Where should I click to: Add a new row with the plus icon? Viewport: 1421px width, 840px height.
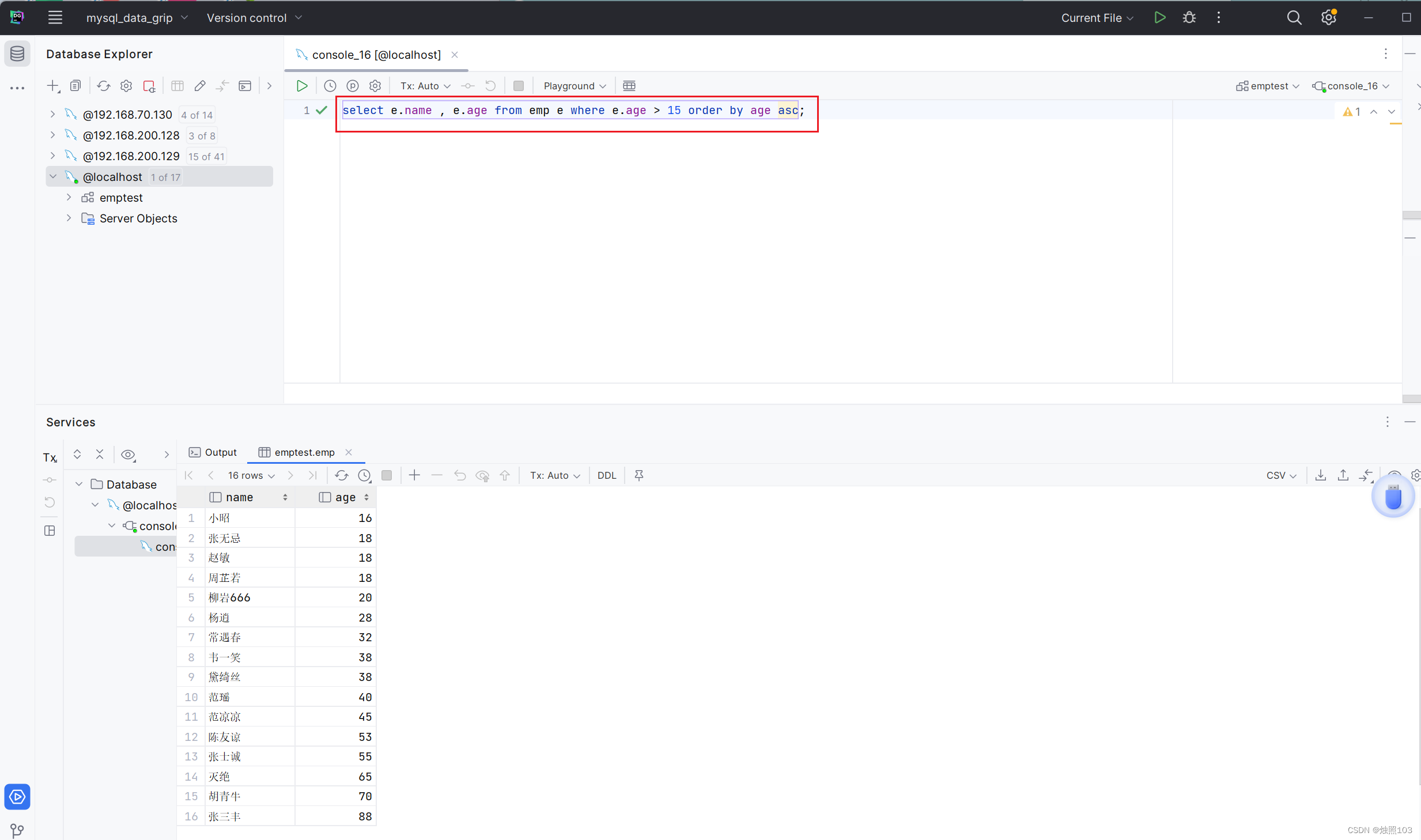pyautogui.click(x=414, y=475)
